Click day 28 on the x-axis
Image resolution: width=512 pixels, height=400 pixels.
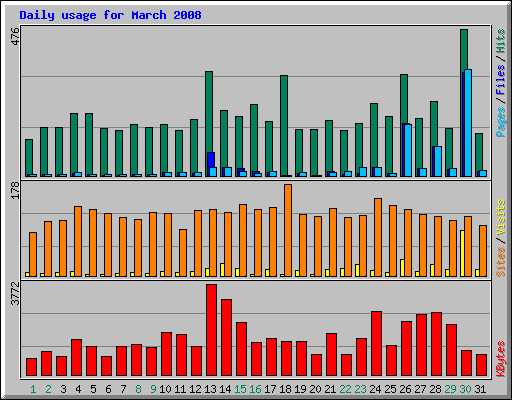pos(435,389)
